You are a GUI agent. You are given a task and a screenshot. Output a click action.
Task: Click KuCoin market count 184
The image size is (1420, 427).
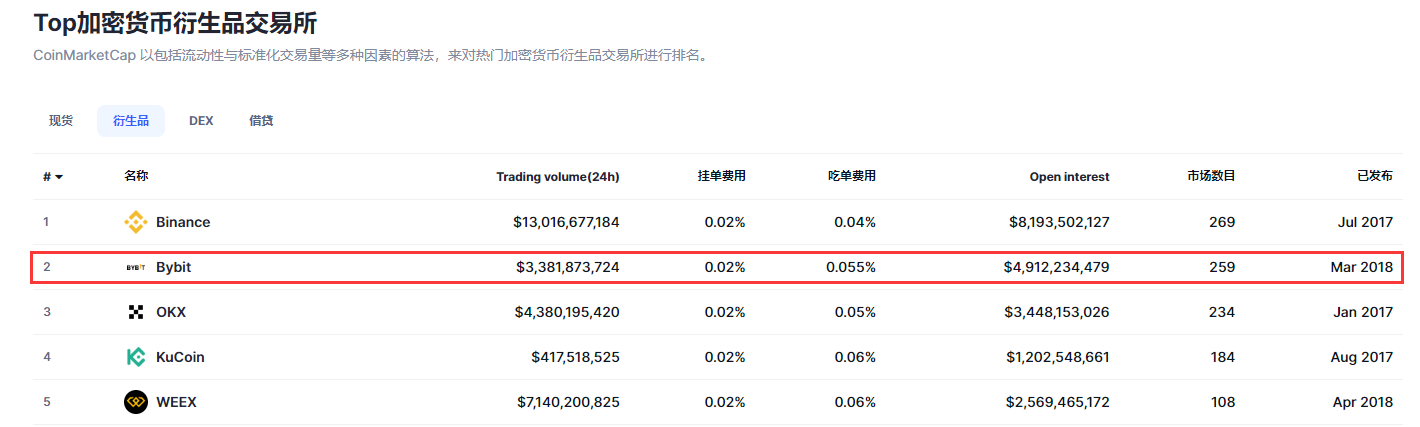[1222, 357]
